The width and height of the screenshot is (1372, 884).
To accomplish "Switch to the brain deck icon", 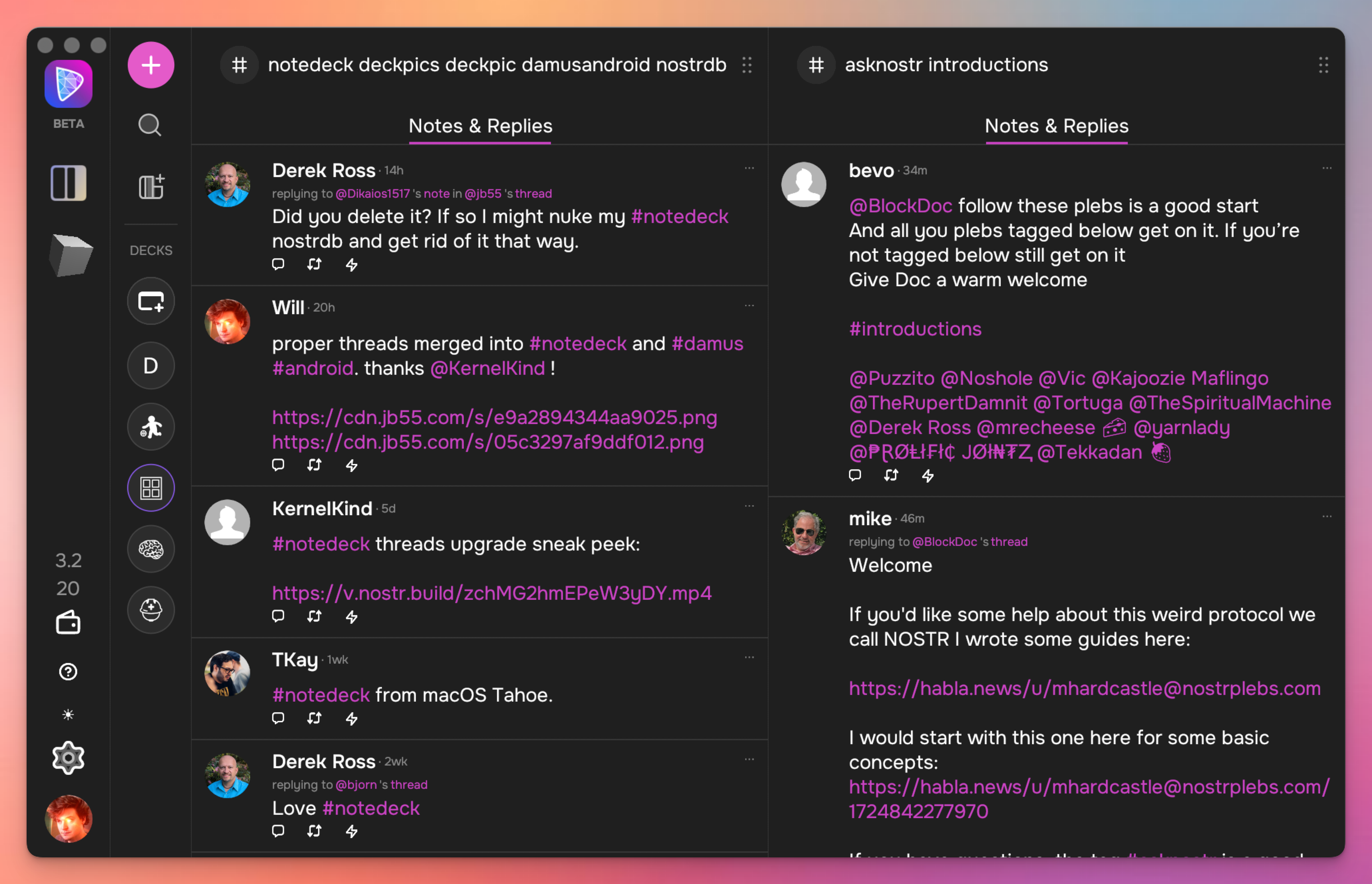I will pos(151,550).
